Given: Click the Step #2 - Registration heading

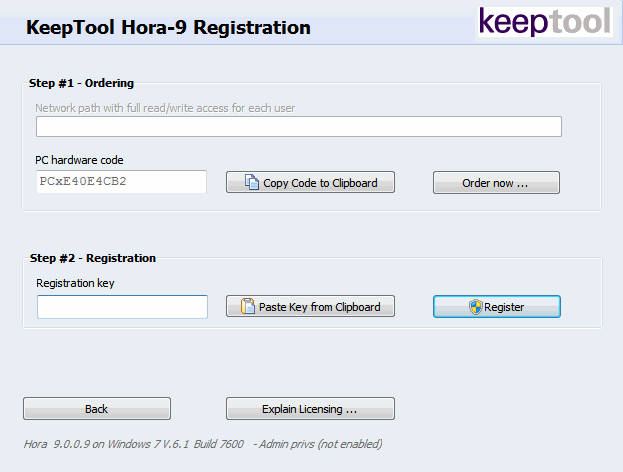Looking at the screenshot, I should pos(93,258).
